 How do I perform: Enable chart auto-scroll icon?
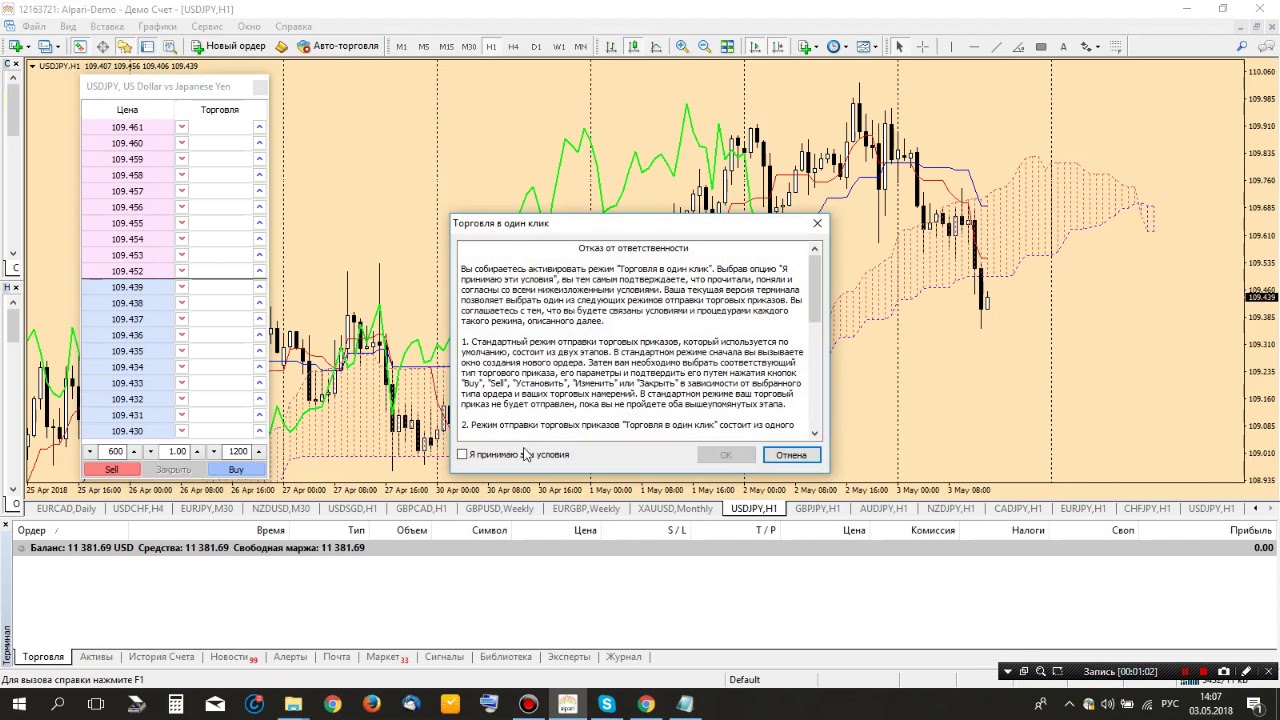click(754, 46)
